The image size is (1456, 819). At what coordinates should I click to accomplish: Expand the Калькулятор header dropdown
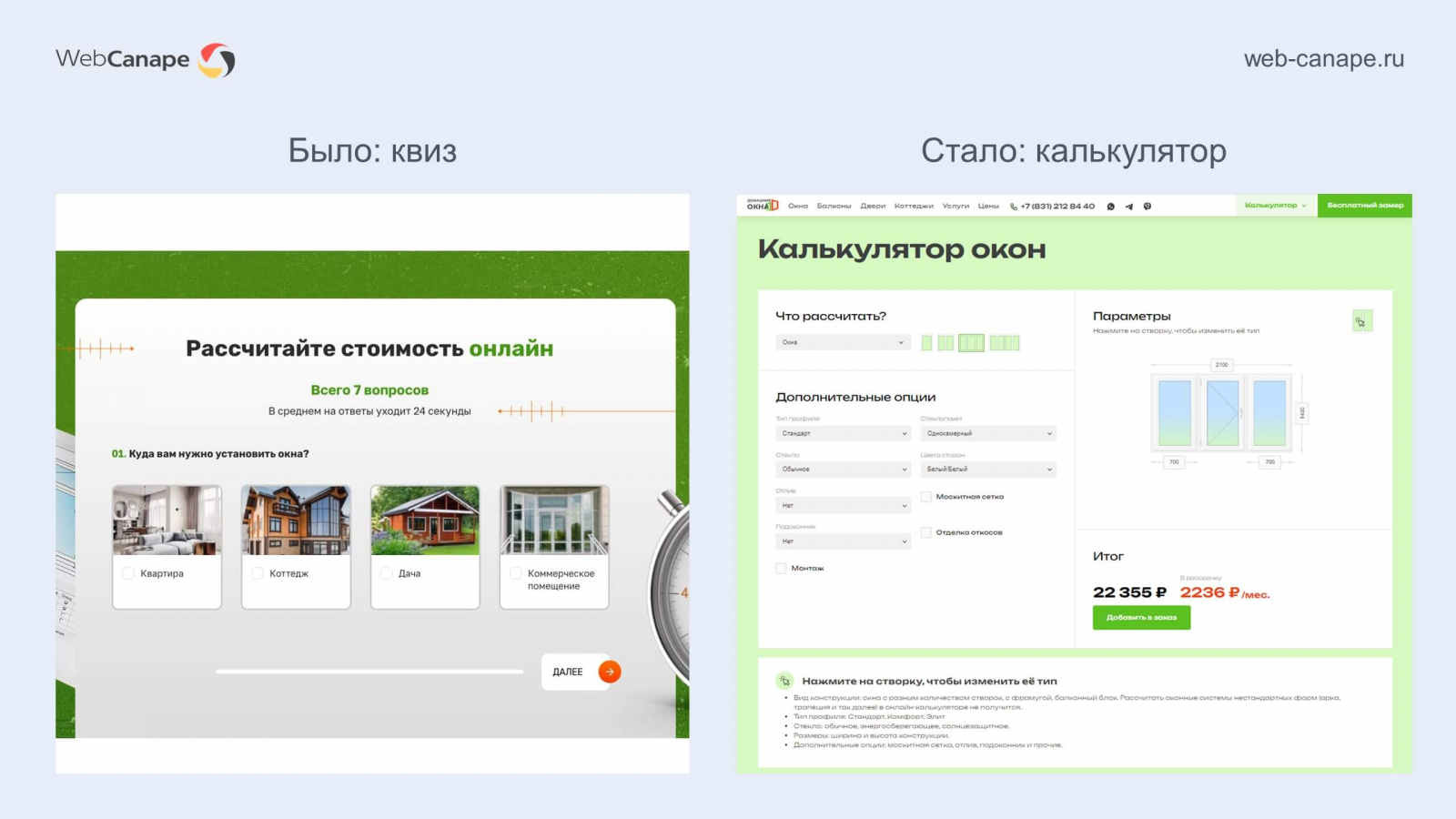tap(1276, 206)
